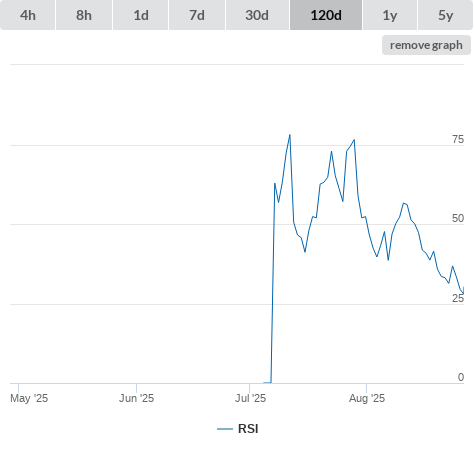Click the 25 value axis label
This screenshot has height=455, width=474.
[x=458, y=298]
